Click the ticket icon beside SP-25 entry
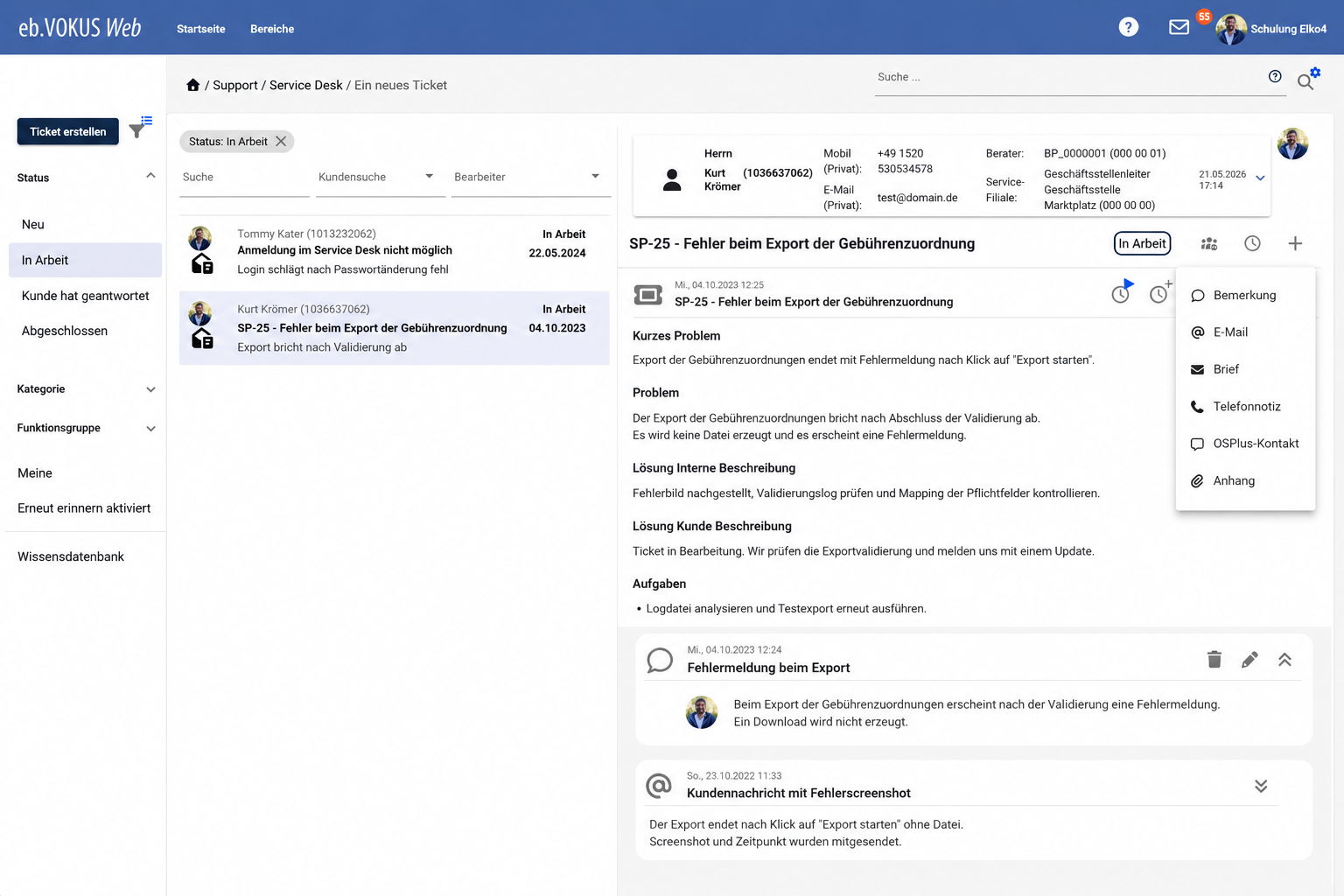Screen dimensions: 1344x896 tap(647, 295)
